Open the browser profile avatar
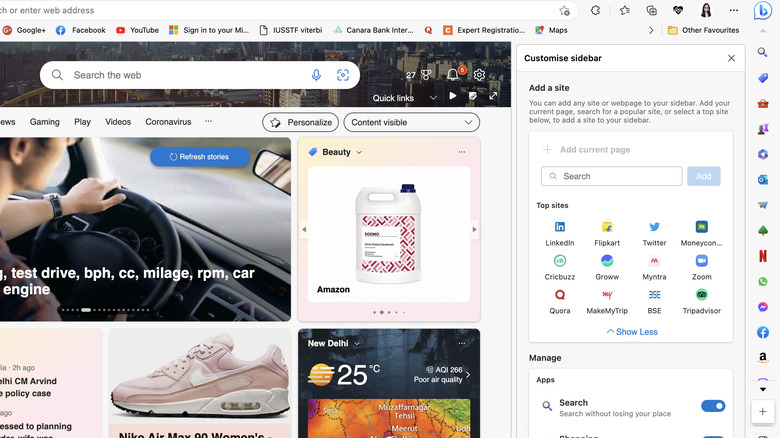Image resolution: width=780 pixels, height=438 pixels. (706, 10)
